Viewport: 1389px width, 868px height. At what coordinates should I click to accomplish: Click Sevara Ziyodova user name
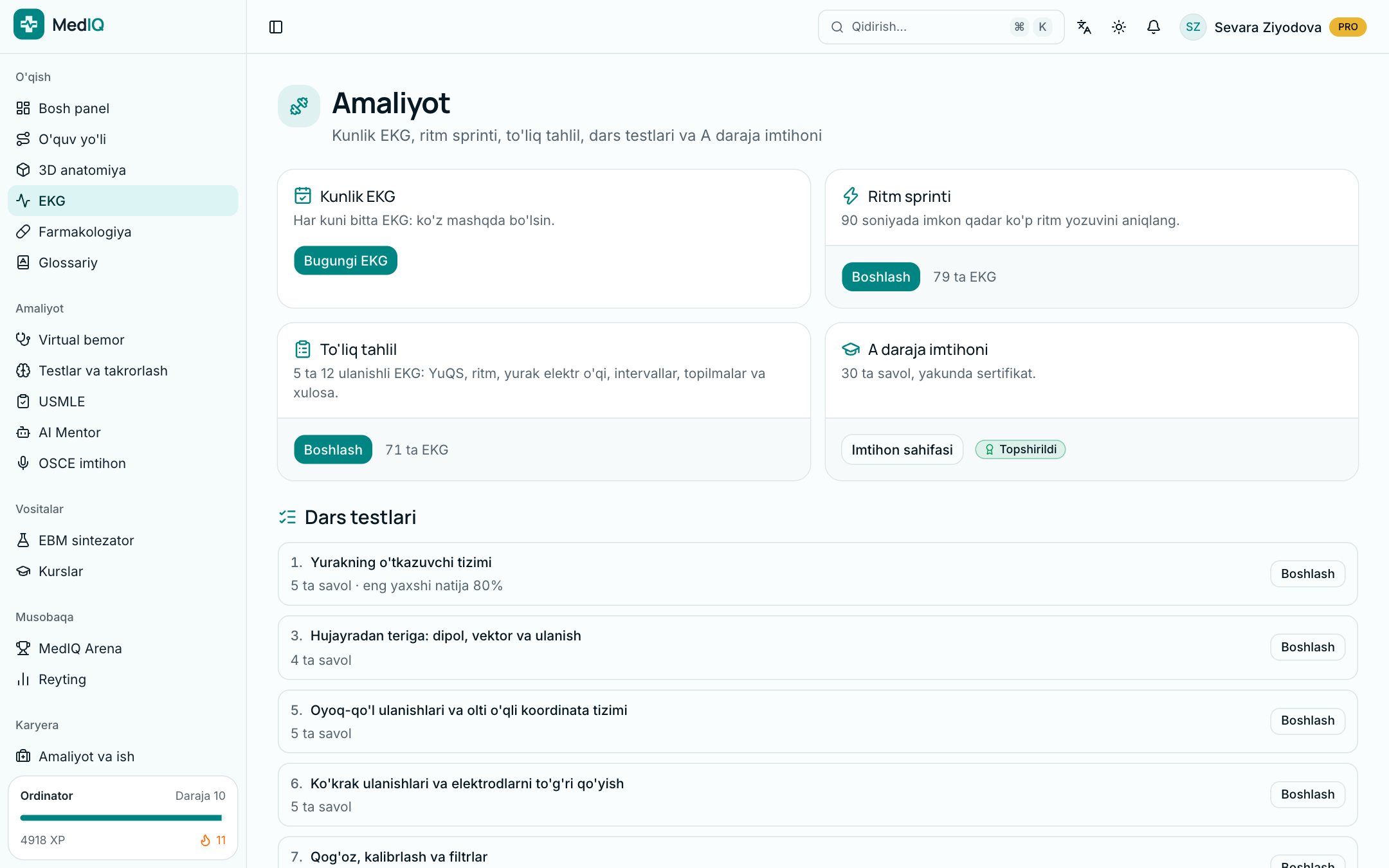coord(1267,27)
